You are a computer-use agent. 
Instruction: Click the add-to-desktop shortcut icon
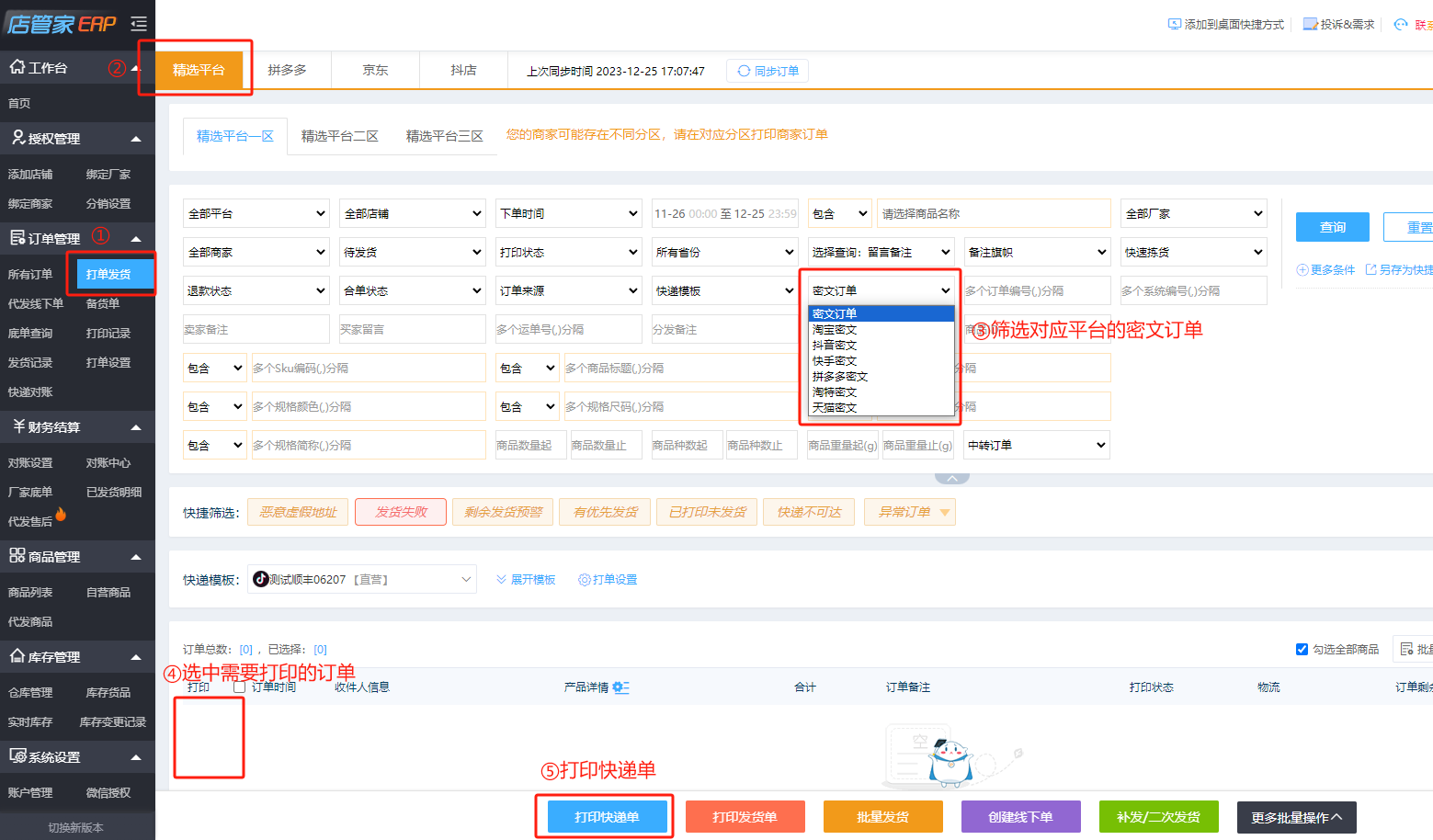click(1175, 24)
